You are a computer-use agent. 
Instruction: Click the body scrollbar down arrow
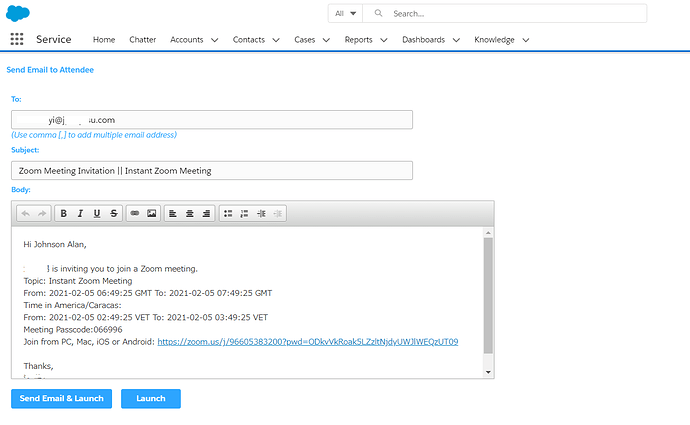pyautogui.click(x=488, y=372)
